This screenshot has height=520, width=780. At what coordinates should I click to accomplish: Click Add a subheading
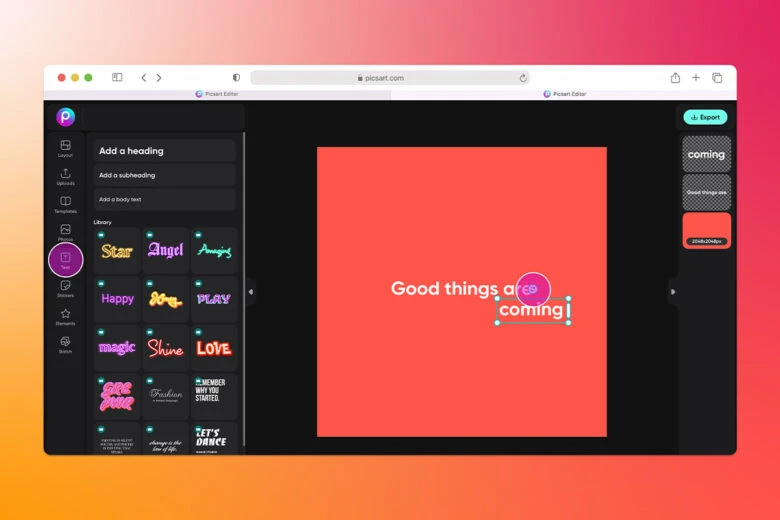[165, 175]
